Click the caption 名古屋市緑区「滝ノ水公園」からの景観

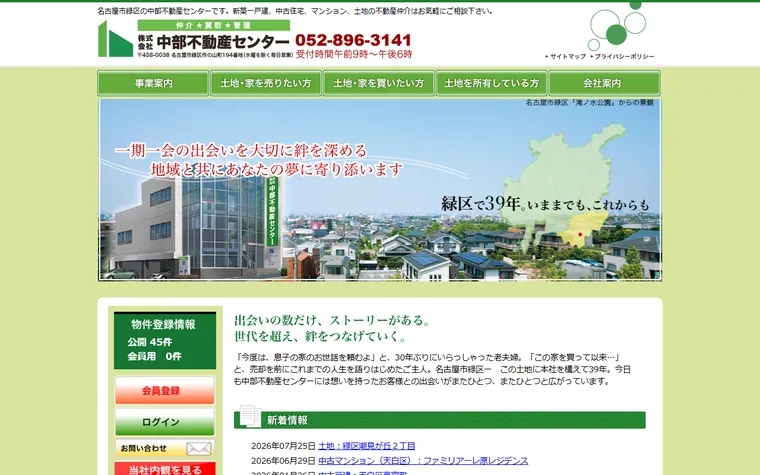(x=589, y=103)
